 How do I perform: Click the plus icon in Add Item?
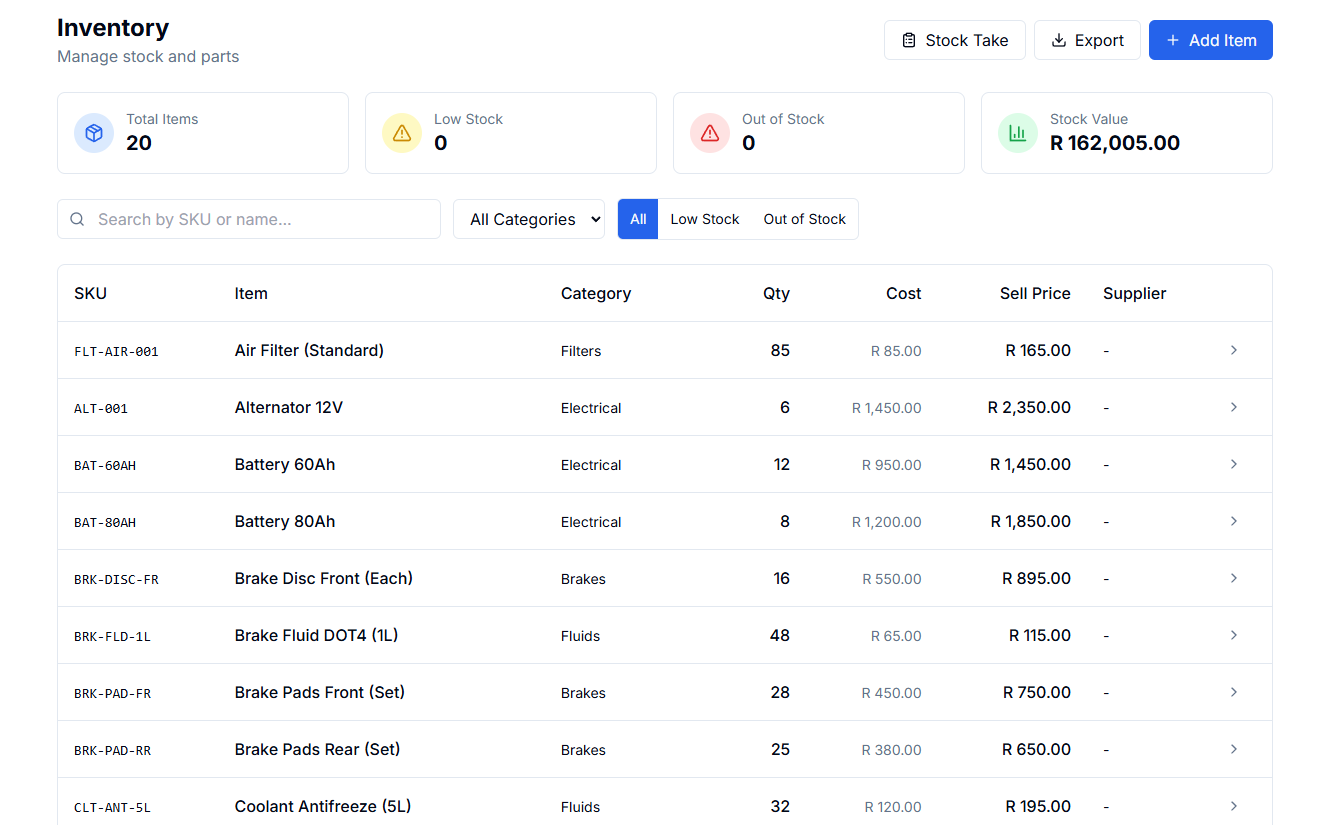pyautogui.click(x=1173, y=40)
